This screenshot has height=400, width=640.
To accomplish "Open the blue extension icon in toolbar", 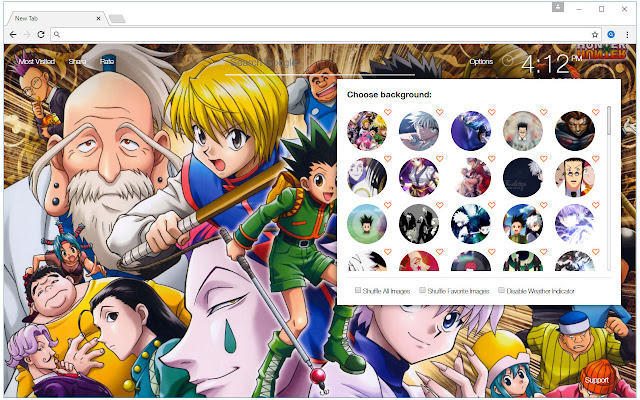I will coord(611,35).
